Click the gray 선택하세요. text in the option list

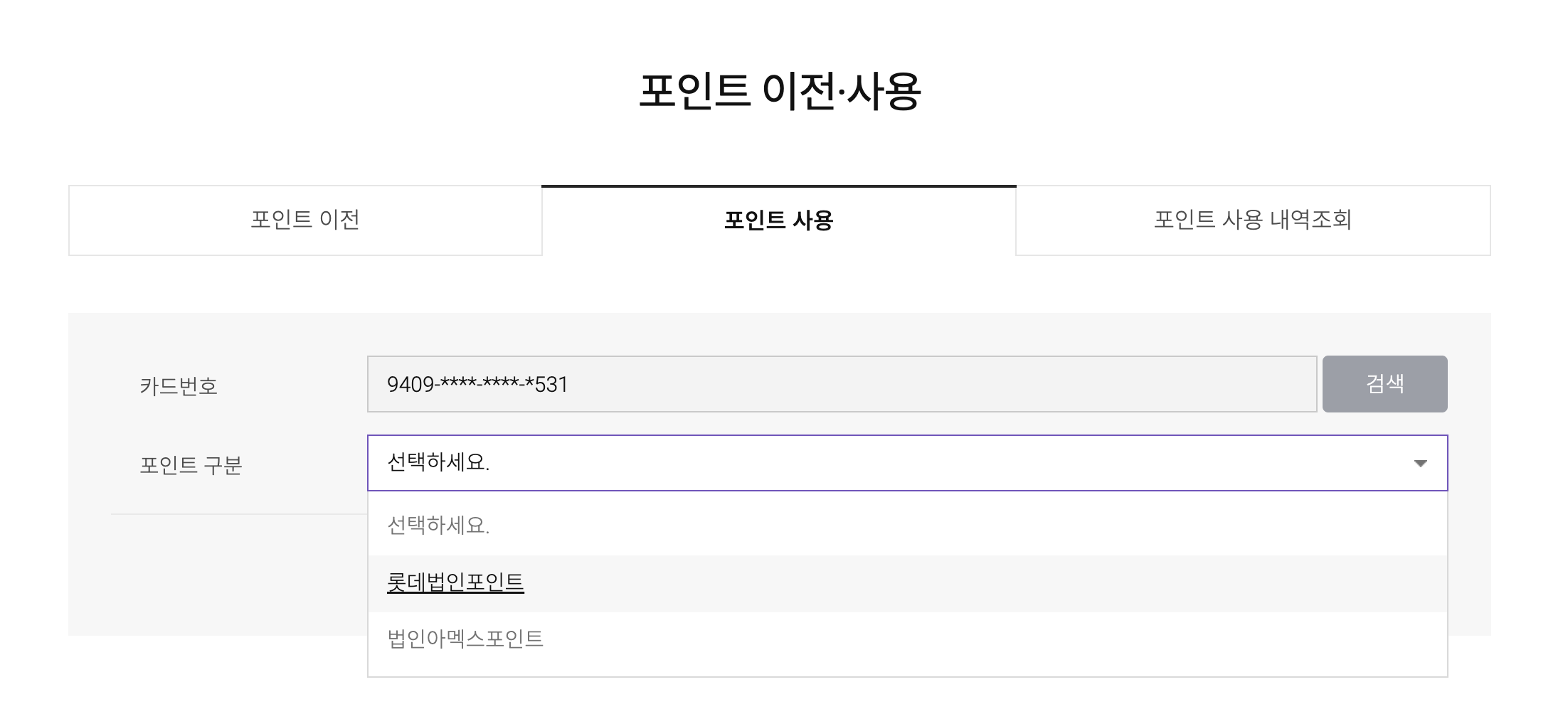pyautogui.click(x=438, y=526)
